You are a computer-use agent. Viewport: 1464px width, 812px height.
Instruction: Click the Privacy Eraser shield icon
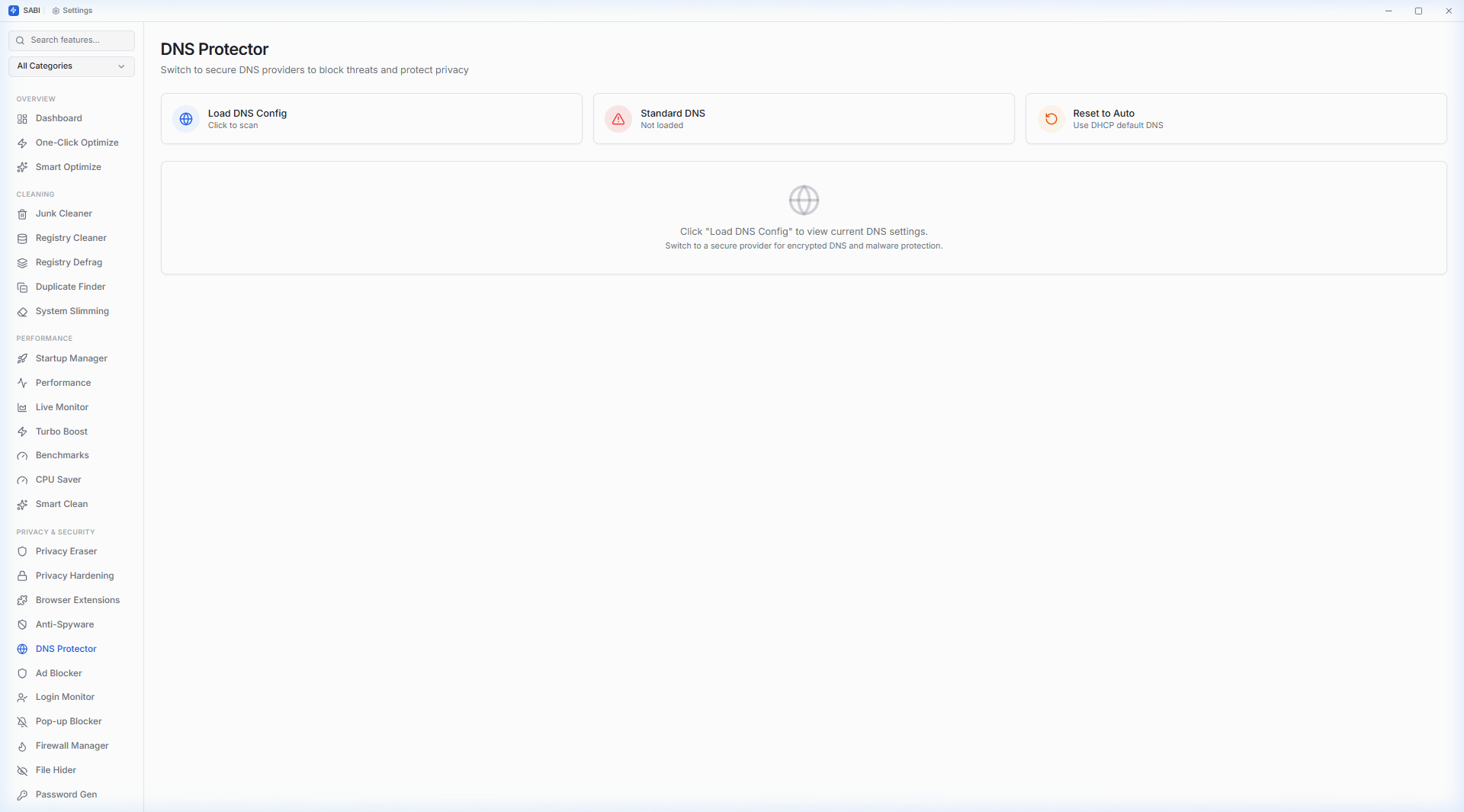[22, 552]
